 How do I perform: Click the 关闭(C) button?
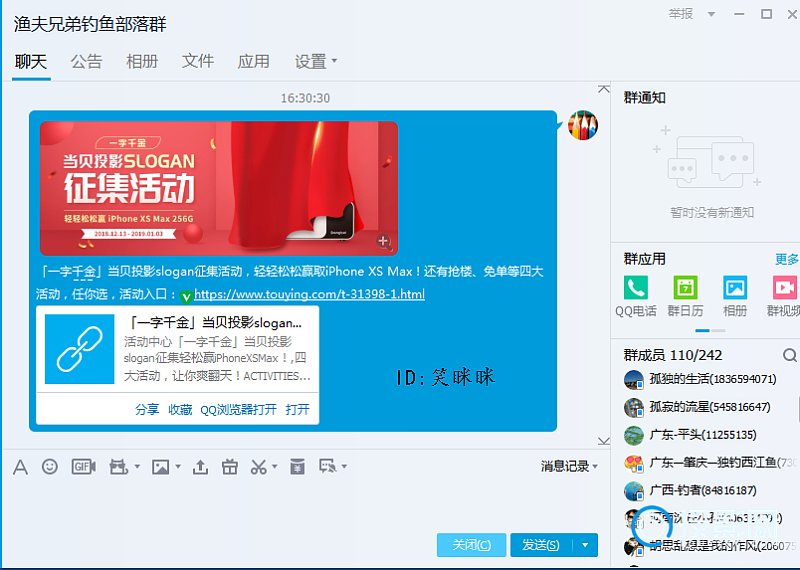tap(471, 545)
